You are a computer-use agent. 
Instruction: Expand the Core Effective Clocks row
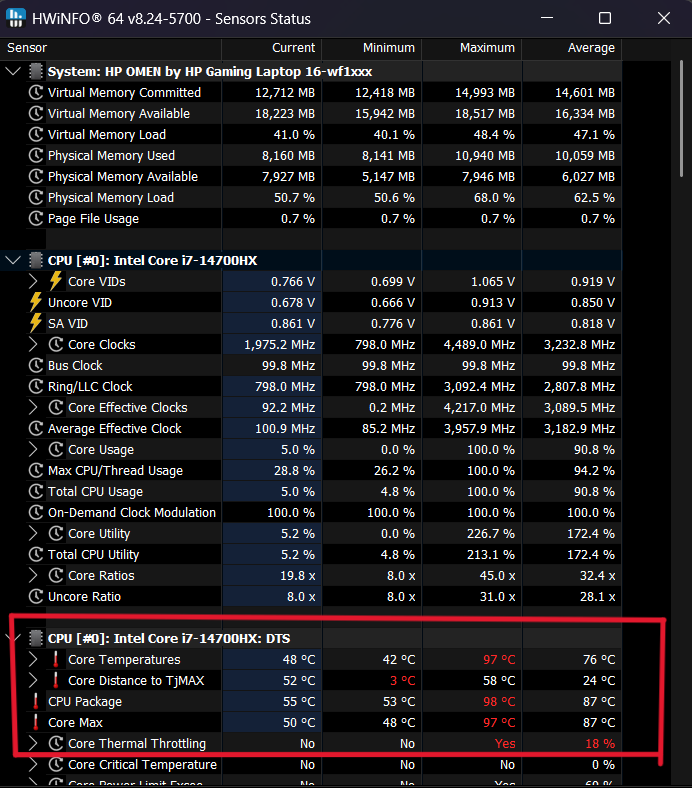(33, 408)
